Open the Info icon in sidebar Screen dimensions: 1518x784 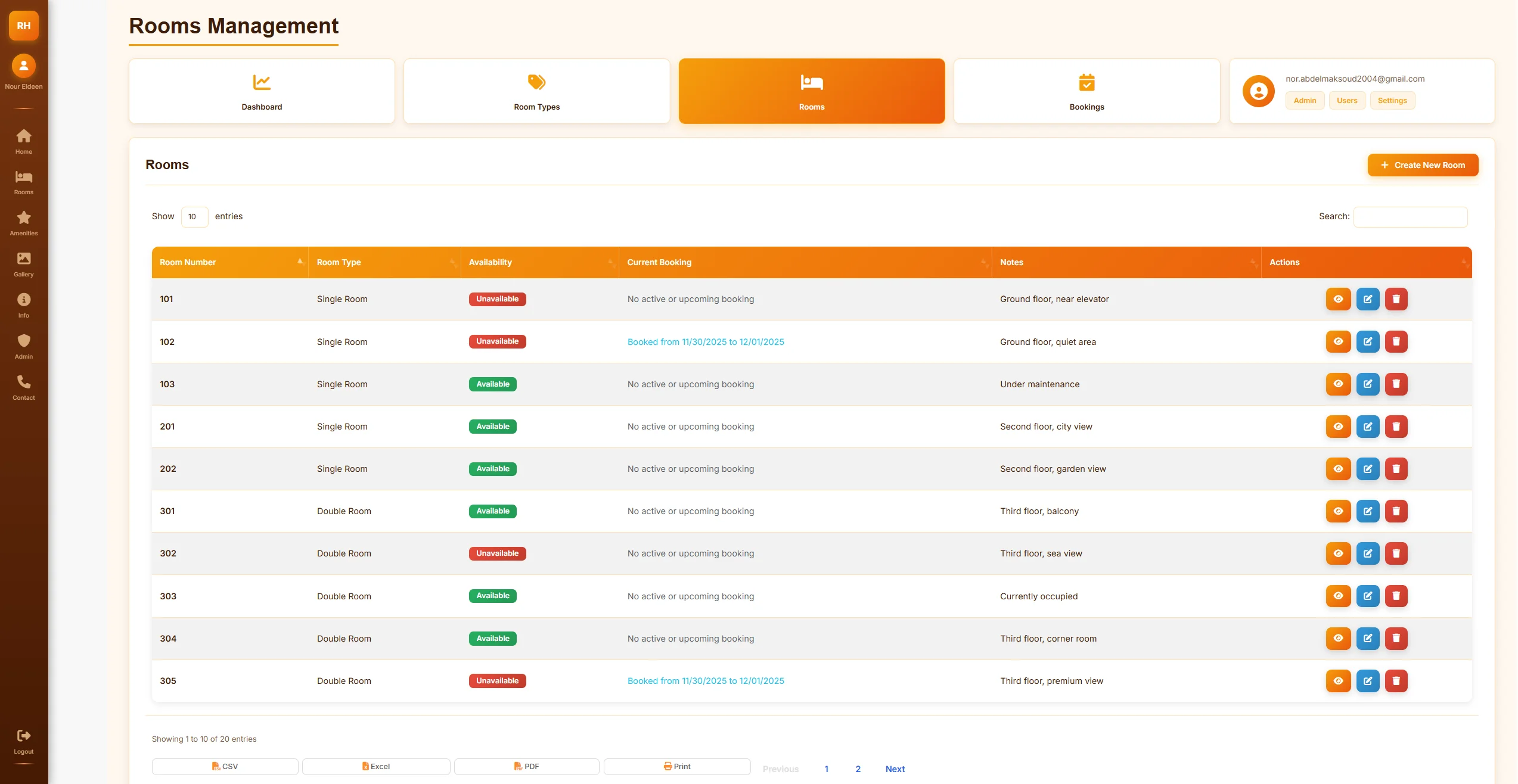(x=24, y=300)
